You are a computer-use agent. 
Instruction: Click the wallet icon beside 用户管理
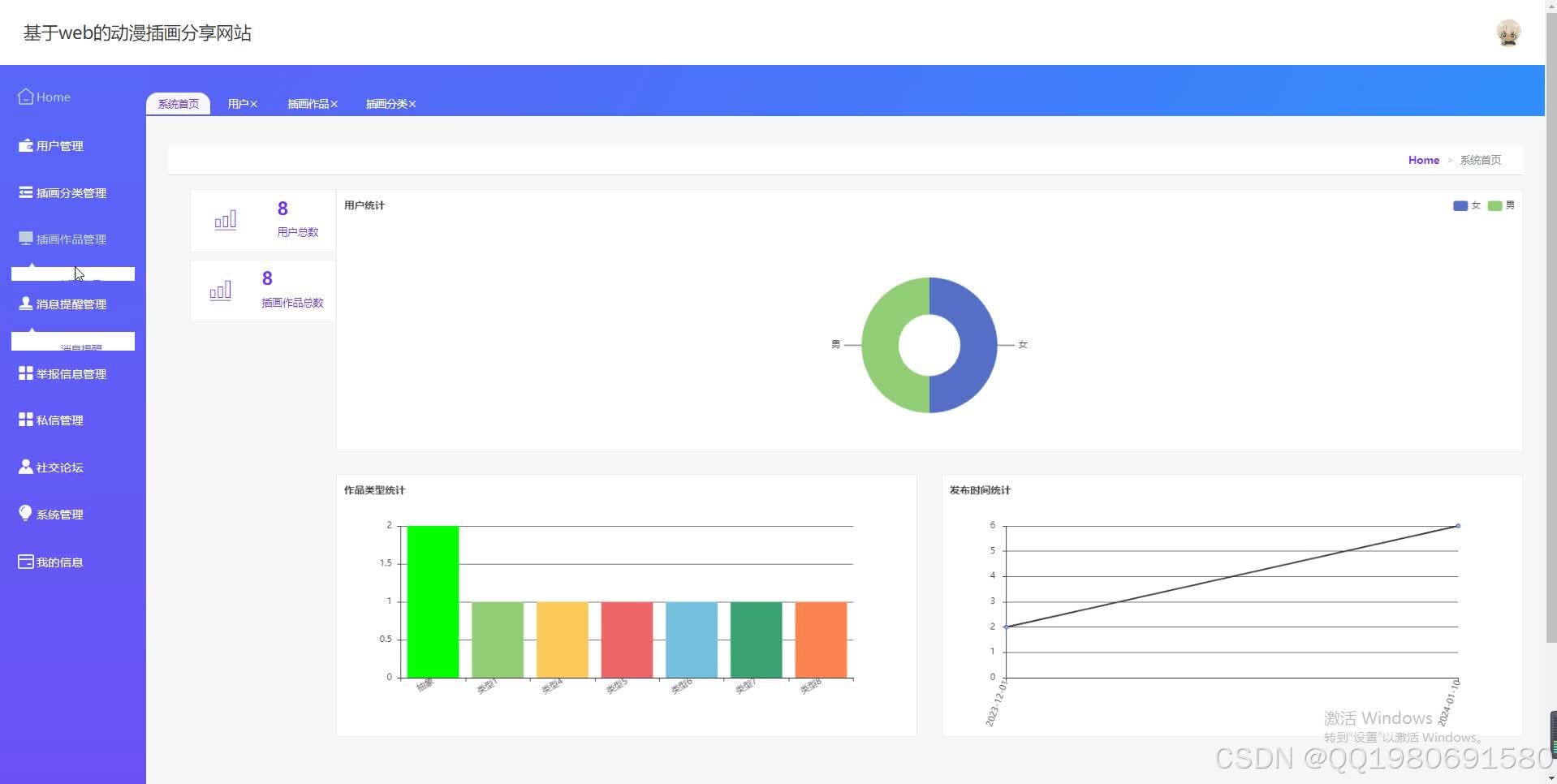point(25,145)
